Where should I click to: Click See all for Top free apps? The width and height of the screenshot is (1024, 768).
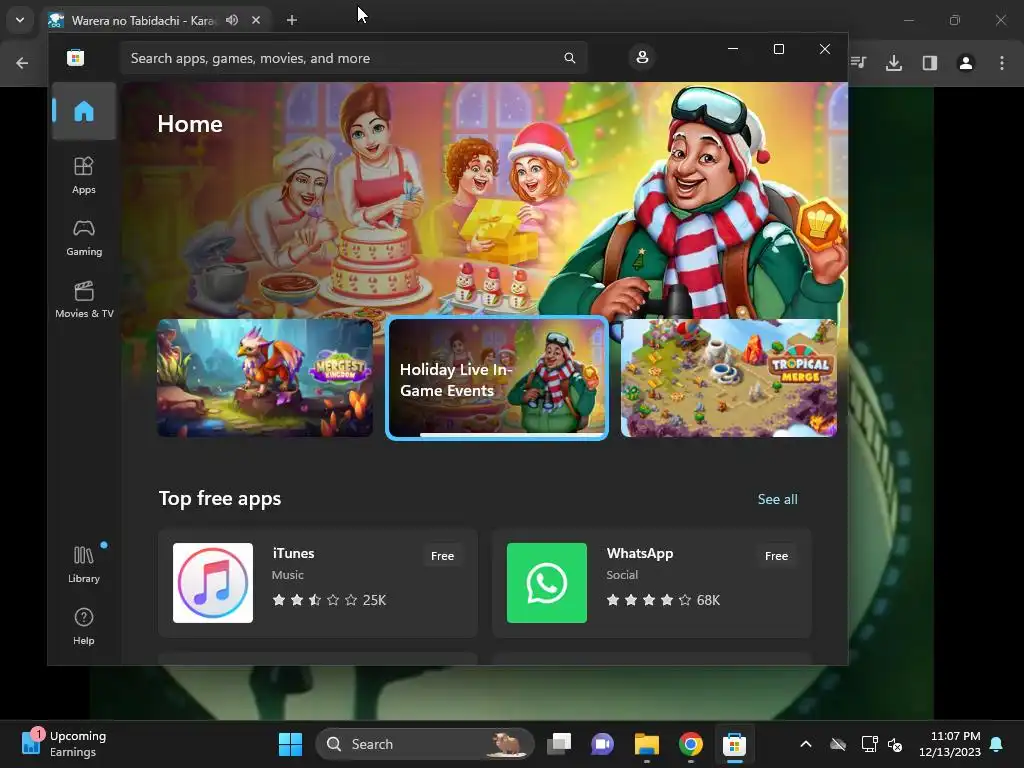(777, 500)
